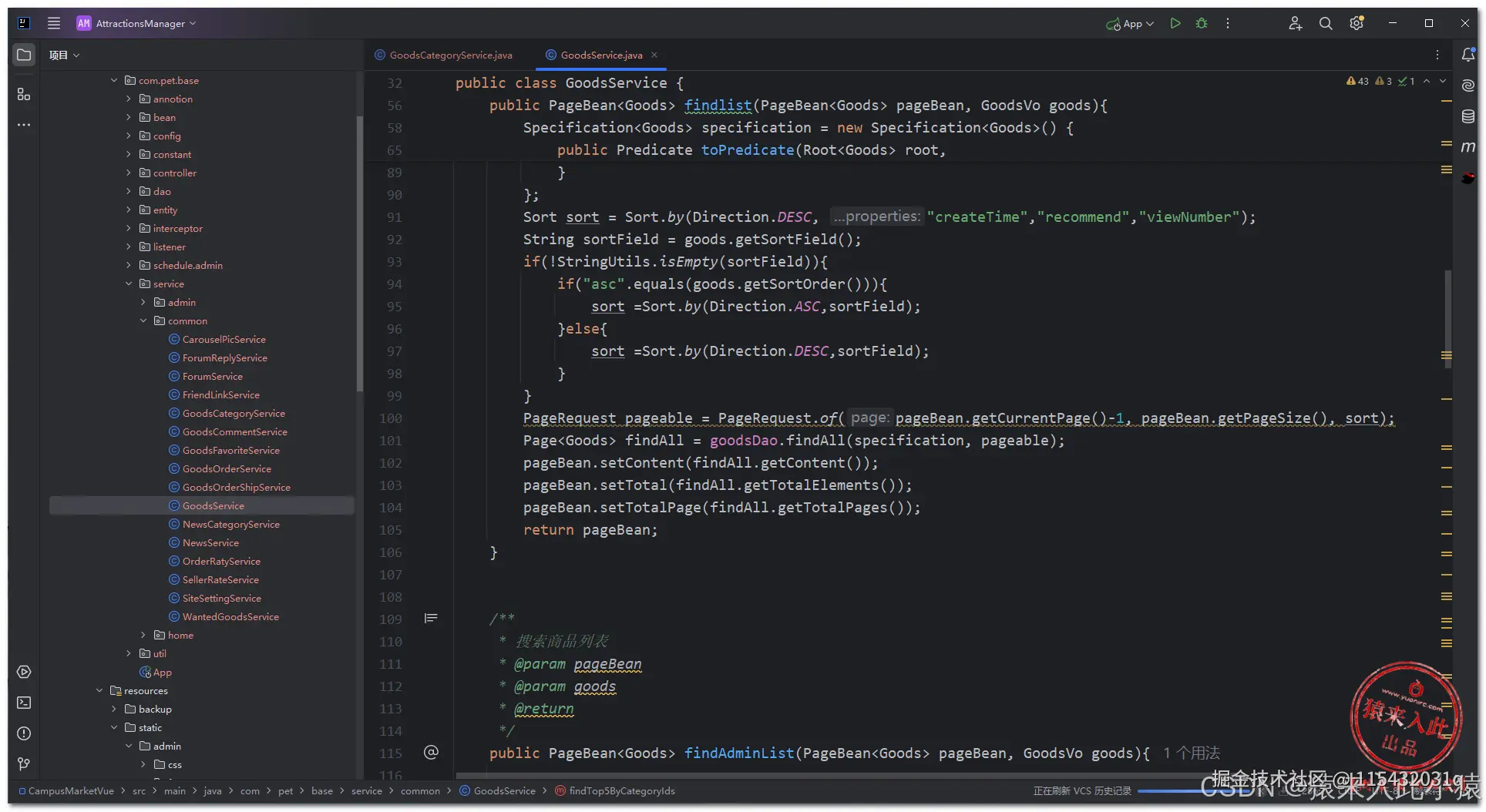
Task: Click the doc comment render gutter icon
Action: pos(431,619)
